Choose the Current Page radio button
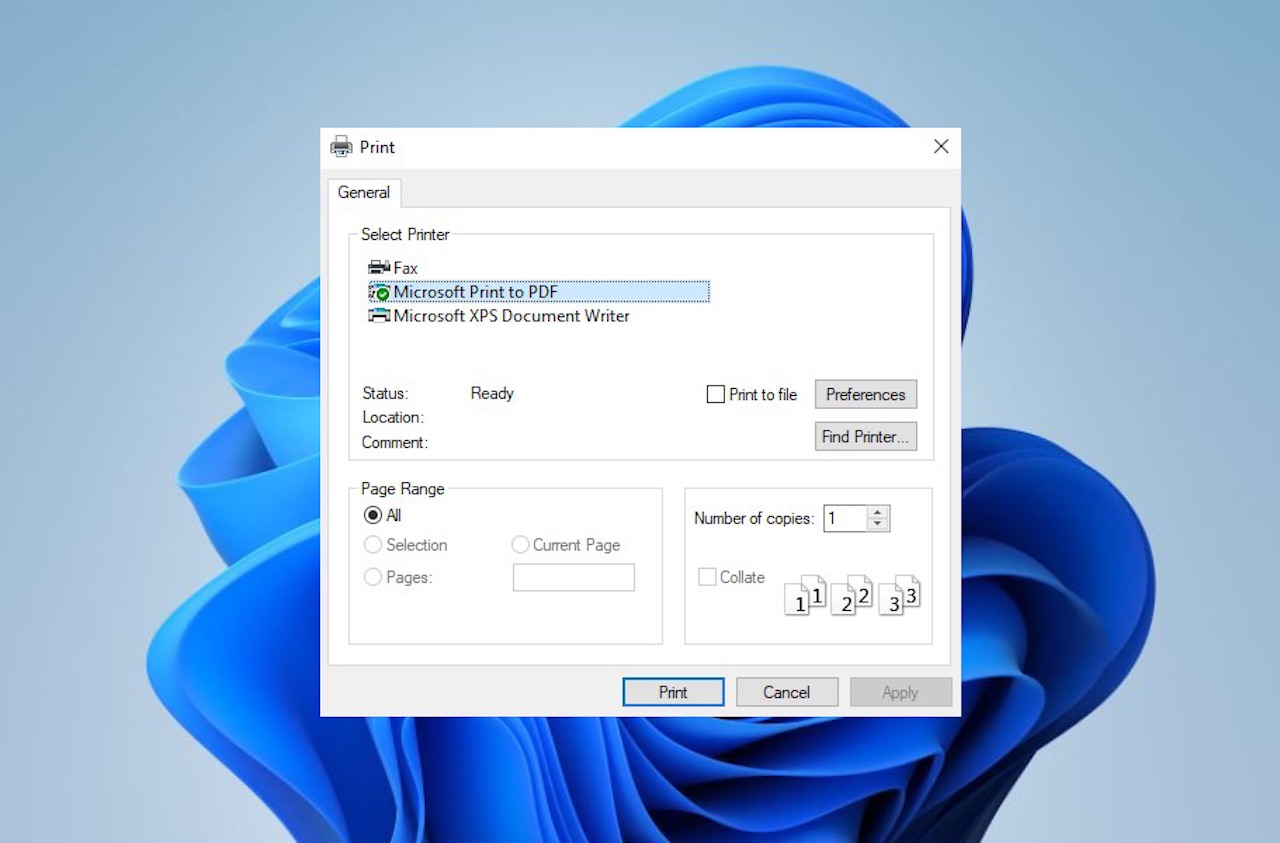The width and height of the screenshot is (1280, 843). click(x=520, y=545)
